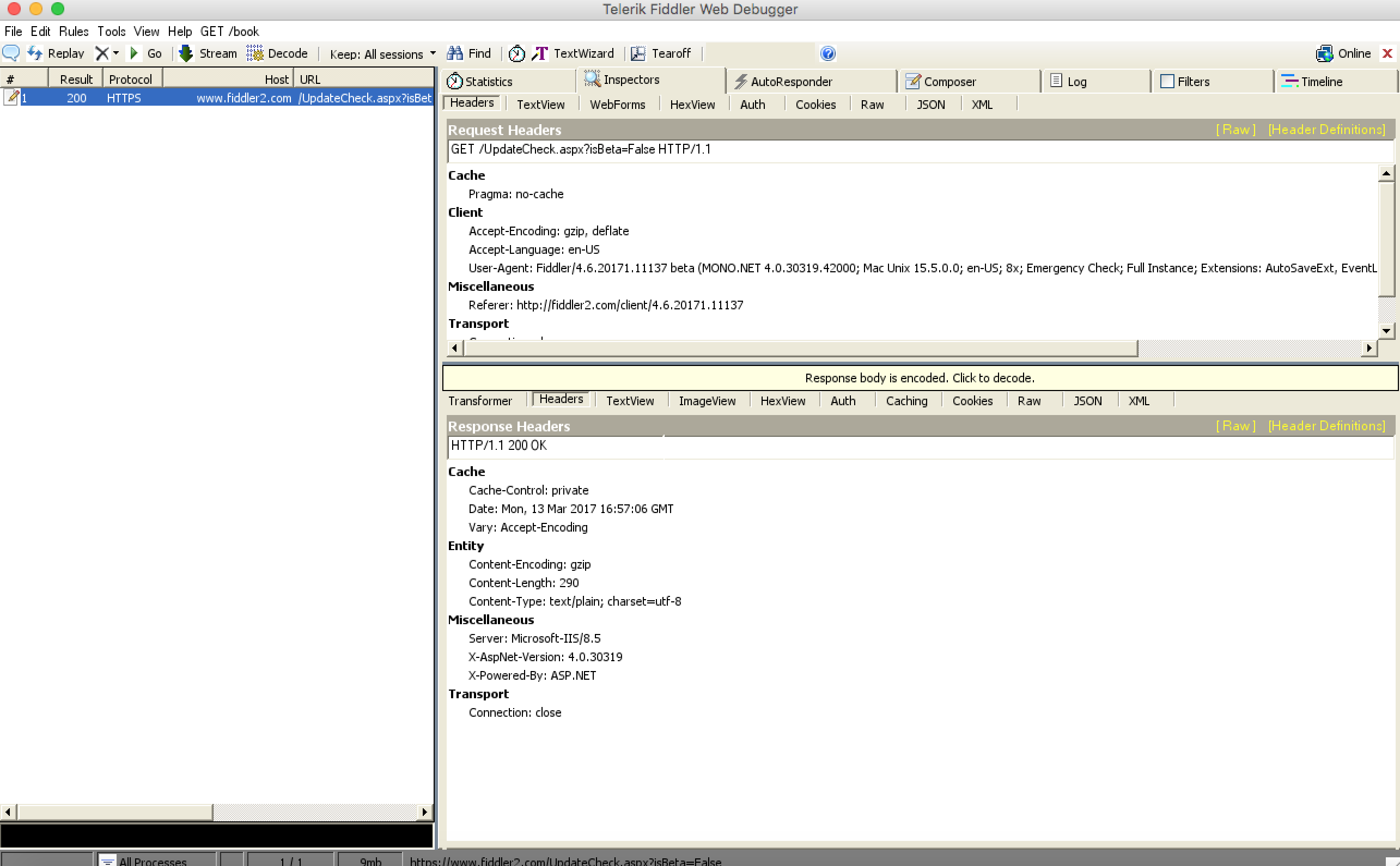The image size is (1400, 866).
Task: Open Response Headers Header Definitions link
Action: click(1326, 425)
